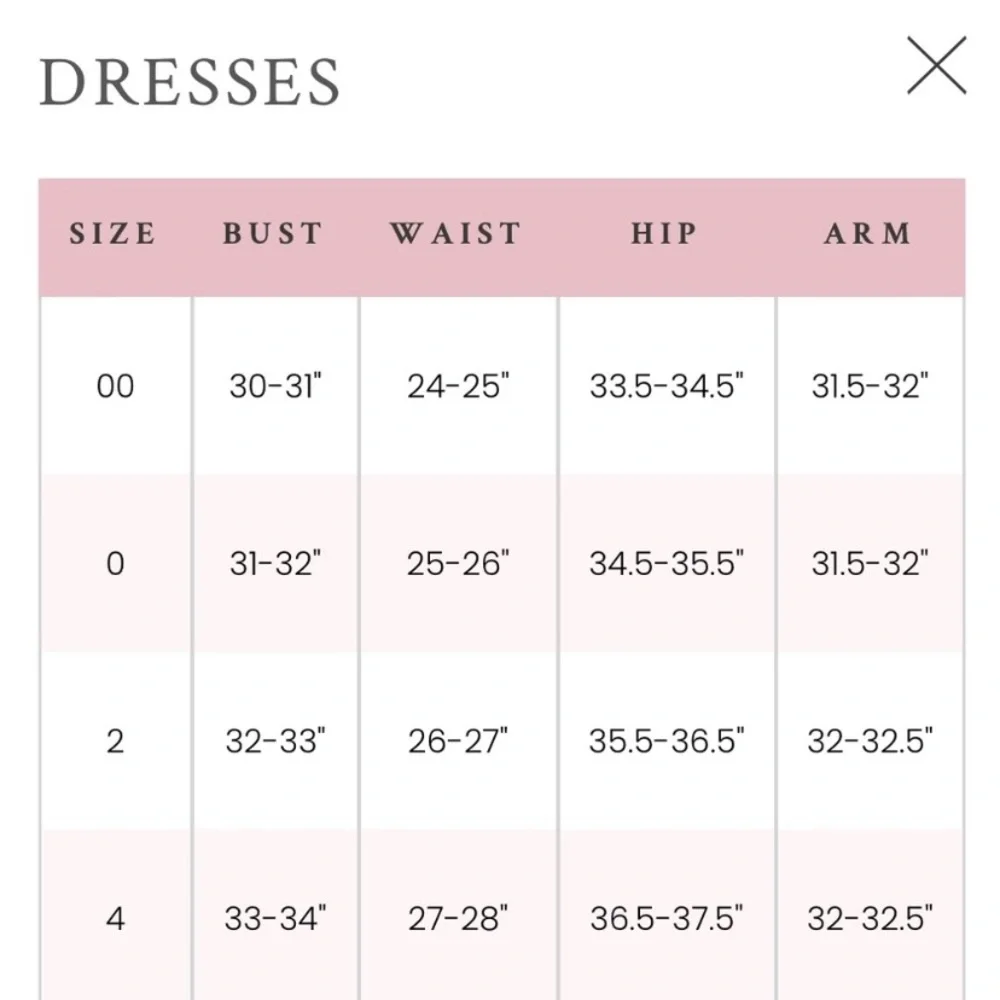The width and height of the screenshot is (1000, 1000).
Task: Select the SIZE column header
Action: (113, 233)
